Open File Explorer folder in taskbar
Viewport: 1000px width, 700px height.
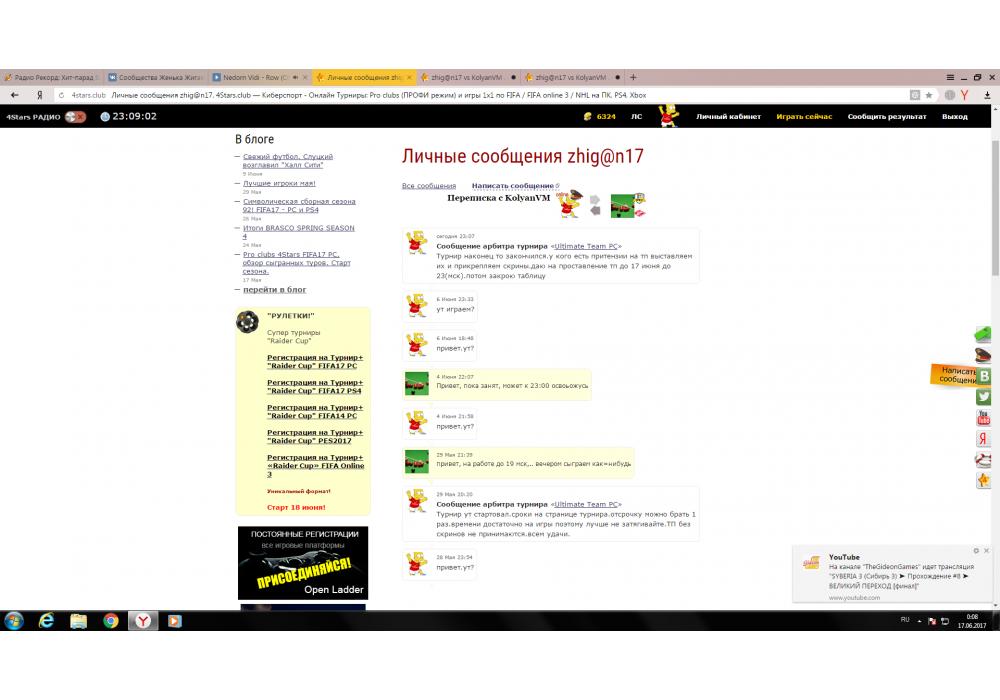tap(78, 621)
